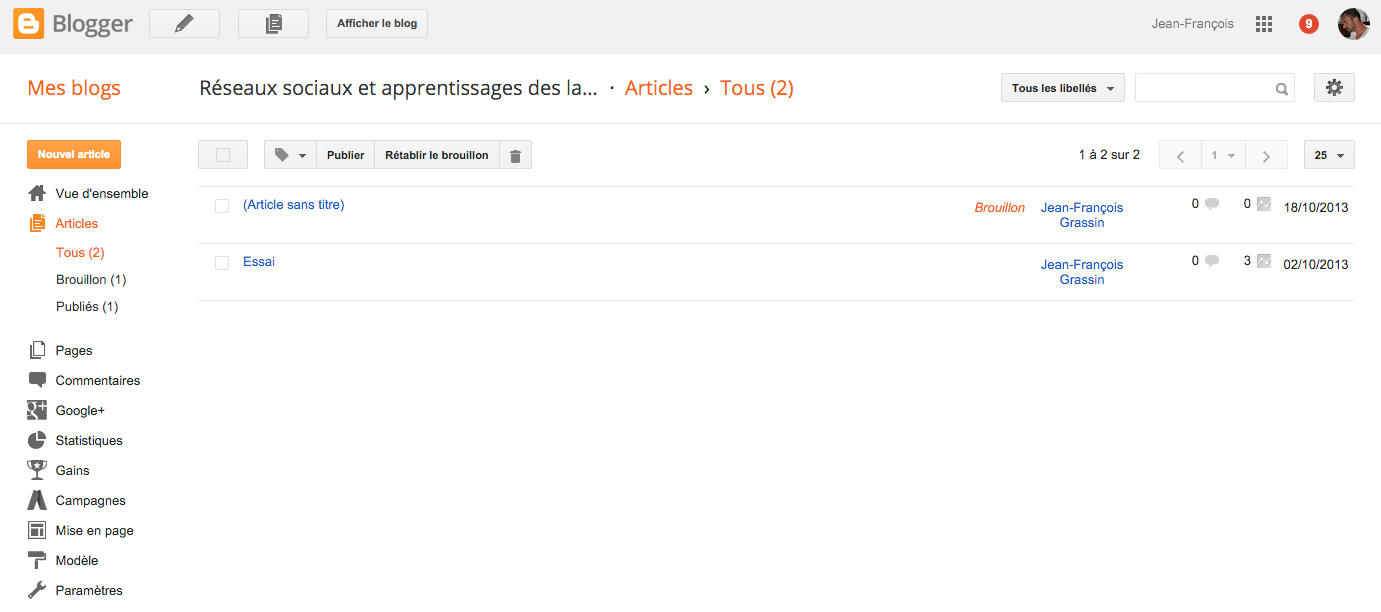
Task: Open the 25 posts-per-page dropdown
Action: 1329,155
